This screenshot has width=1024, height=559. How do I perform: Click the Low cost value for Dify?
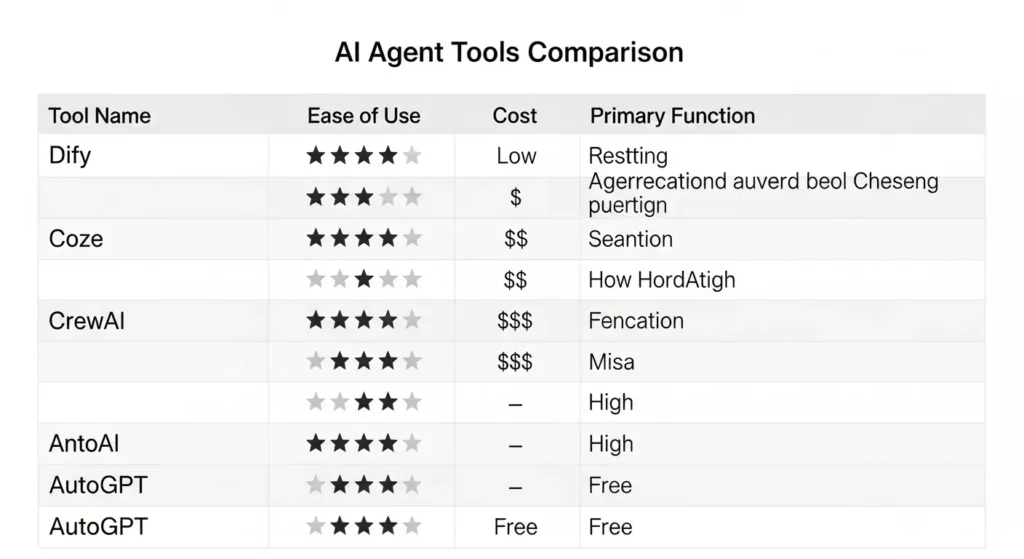point(516,156)
